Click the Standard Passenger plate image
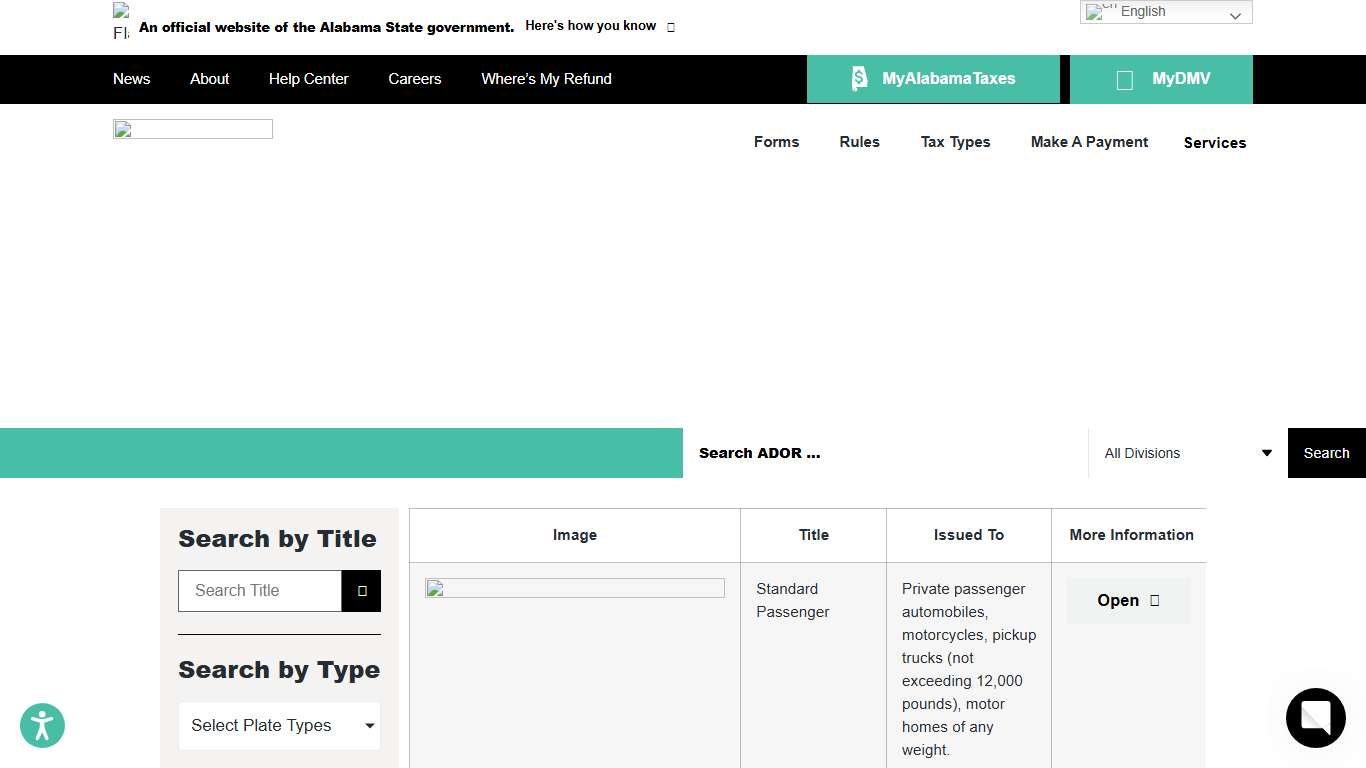 (x=574, y=588)
